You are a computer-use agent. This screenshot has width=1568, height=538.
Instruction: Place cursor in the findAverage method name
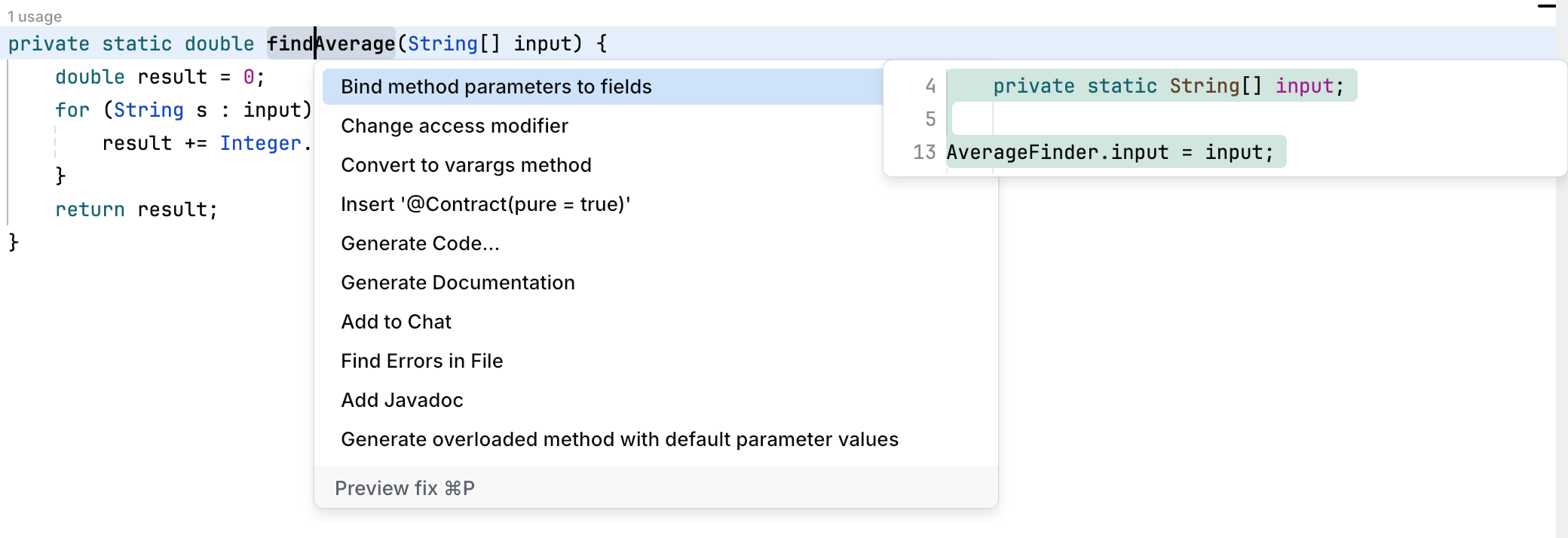332,44
